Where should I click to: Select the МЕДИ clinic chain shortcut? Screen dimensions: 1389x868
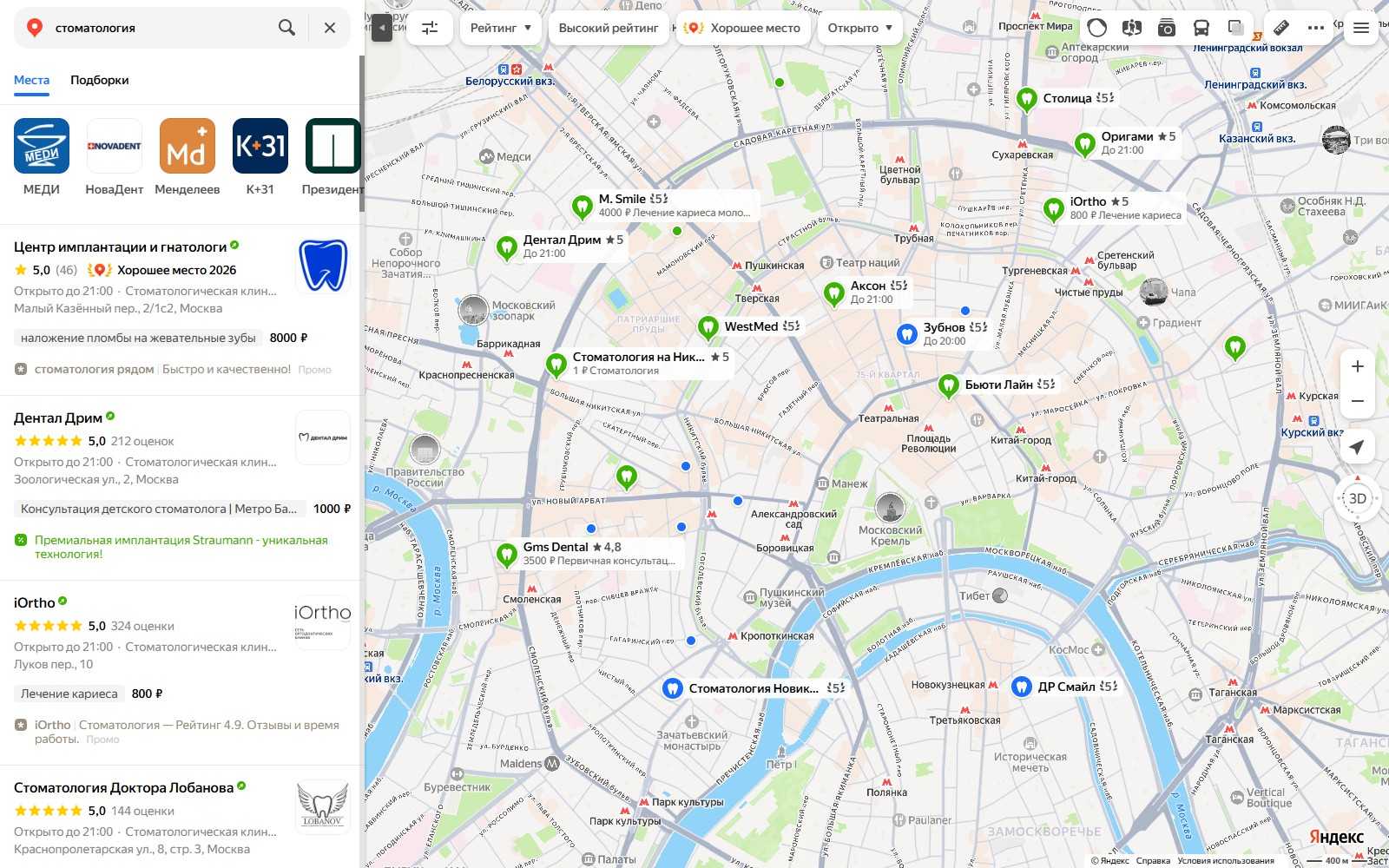42,157
